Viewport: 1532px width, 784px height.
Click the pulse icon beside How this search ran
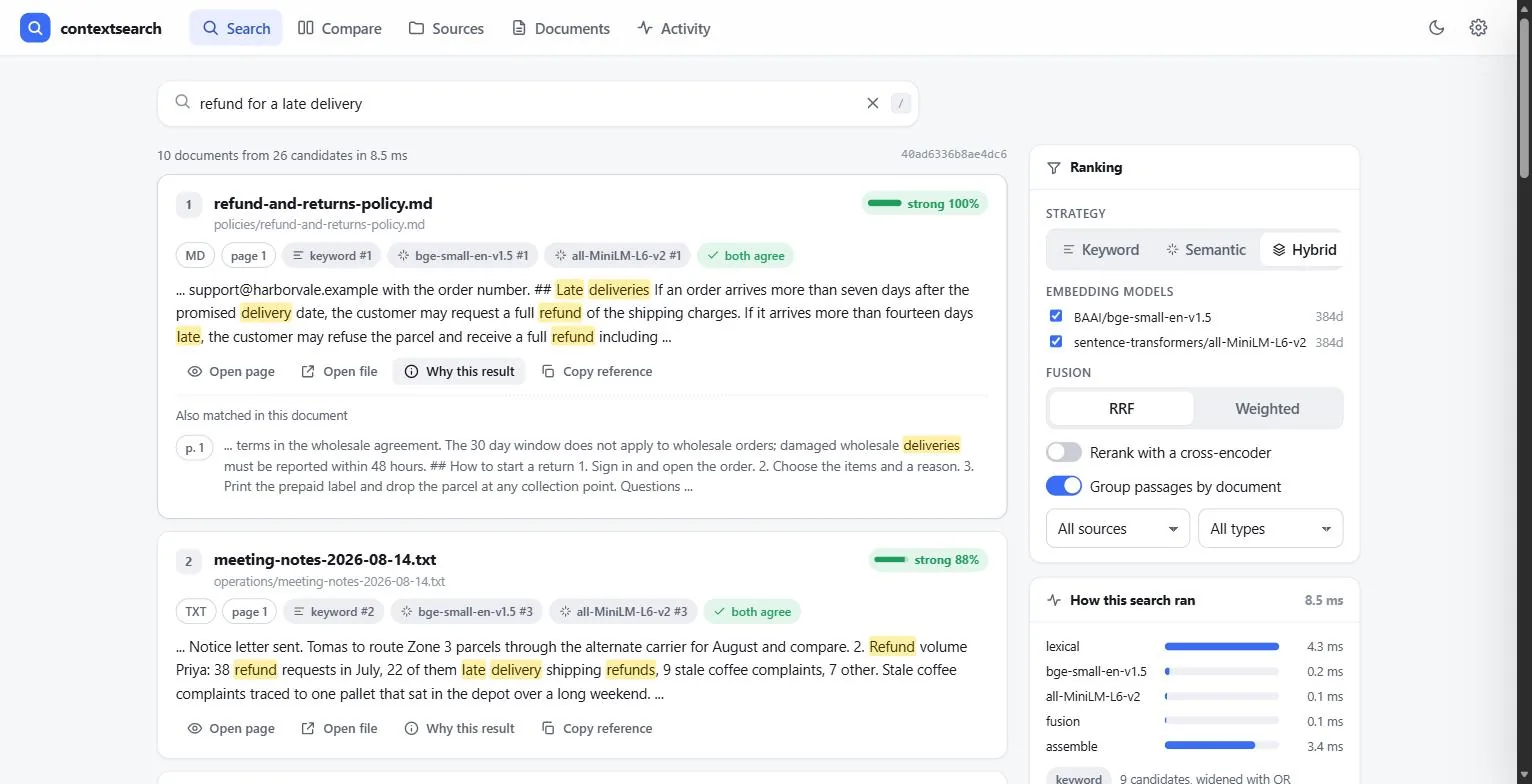click(1053, 601)
